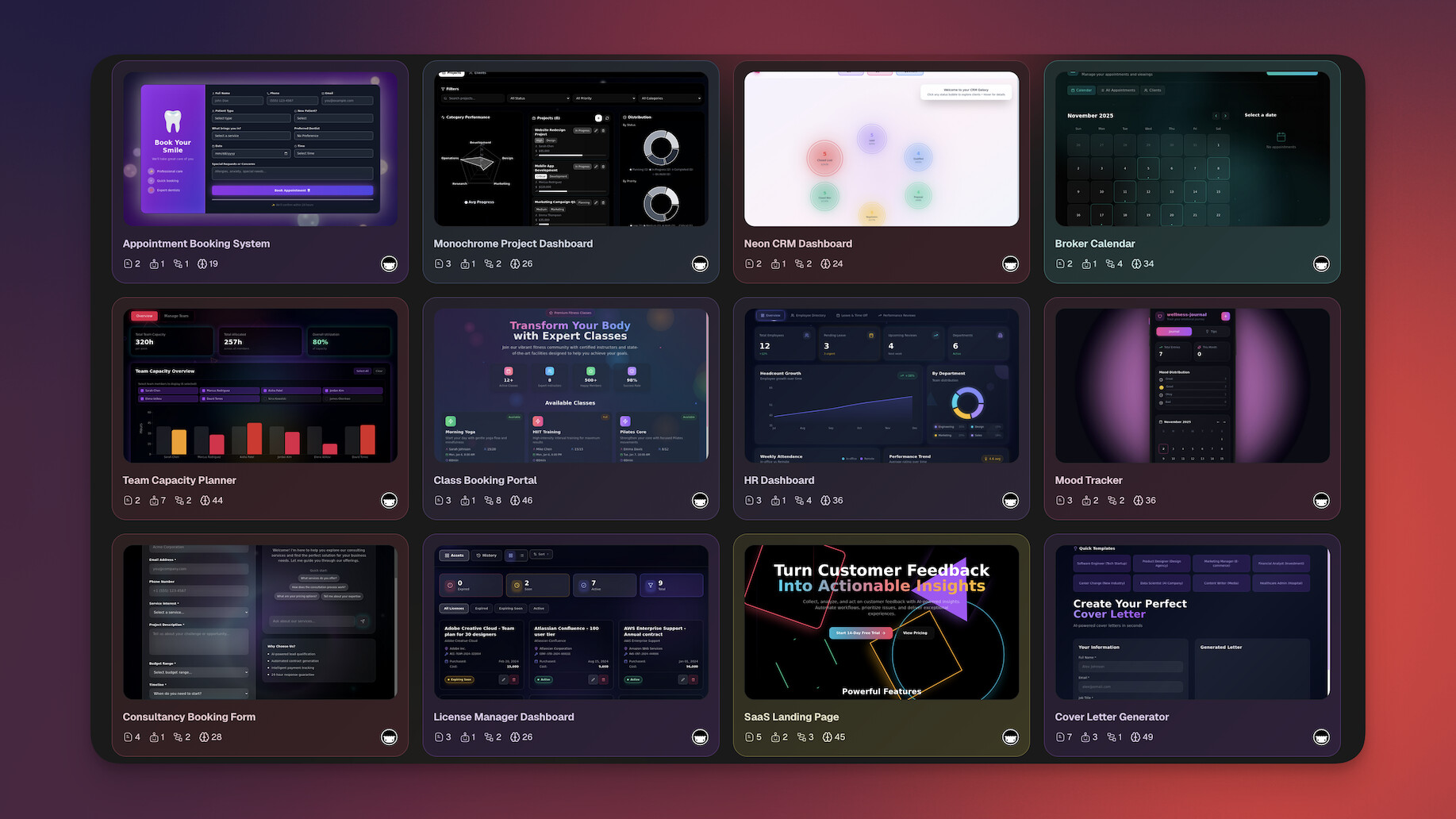Open the SaaS Landing Page preview thumbnail

881,622
